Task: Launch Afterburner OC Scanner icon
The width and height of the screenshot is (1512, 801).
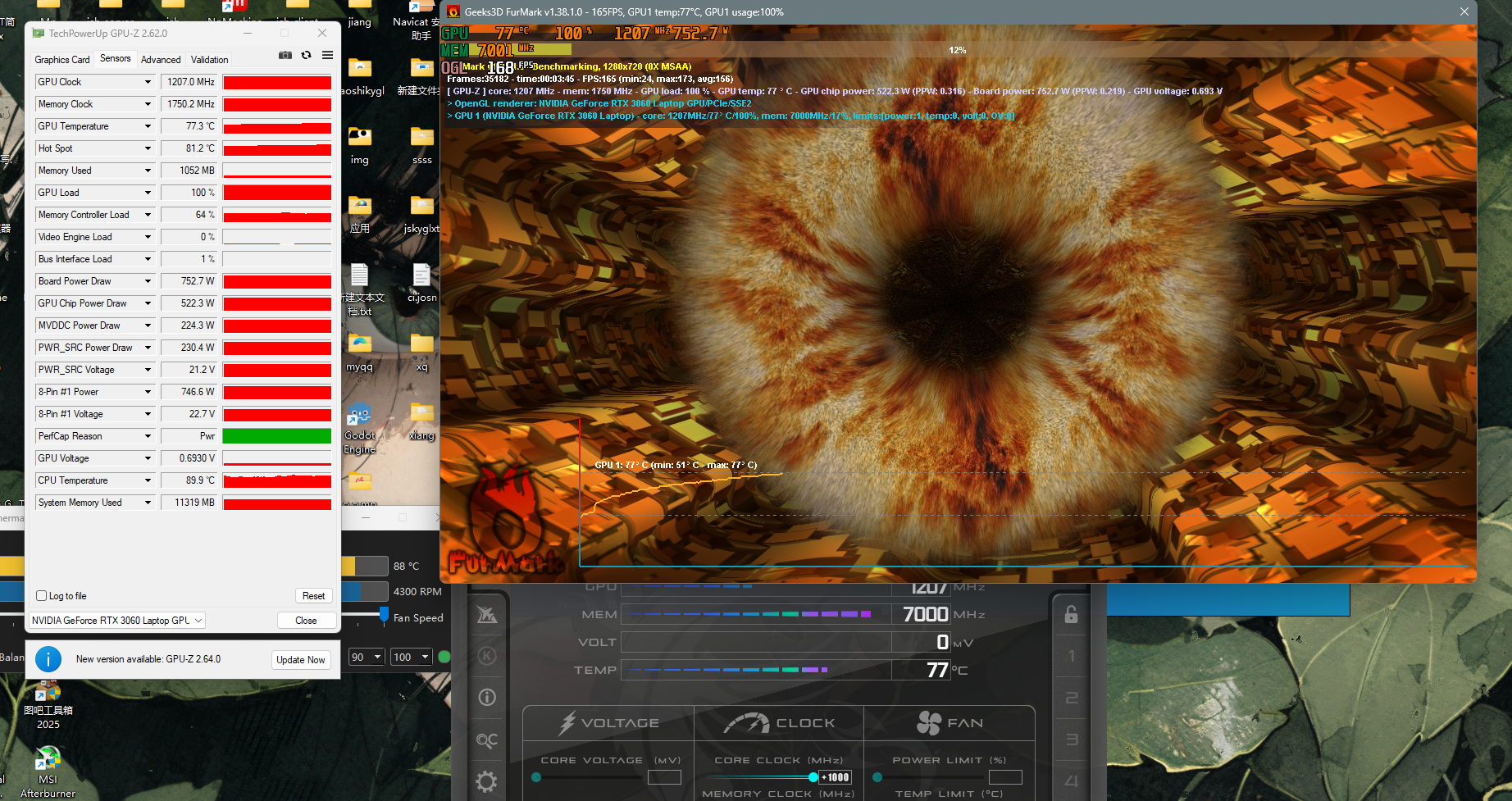Action: (x=487, y=740)
